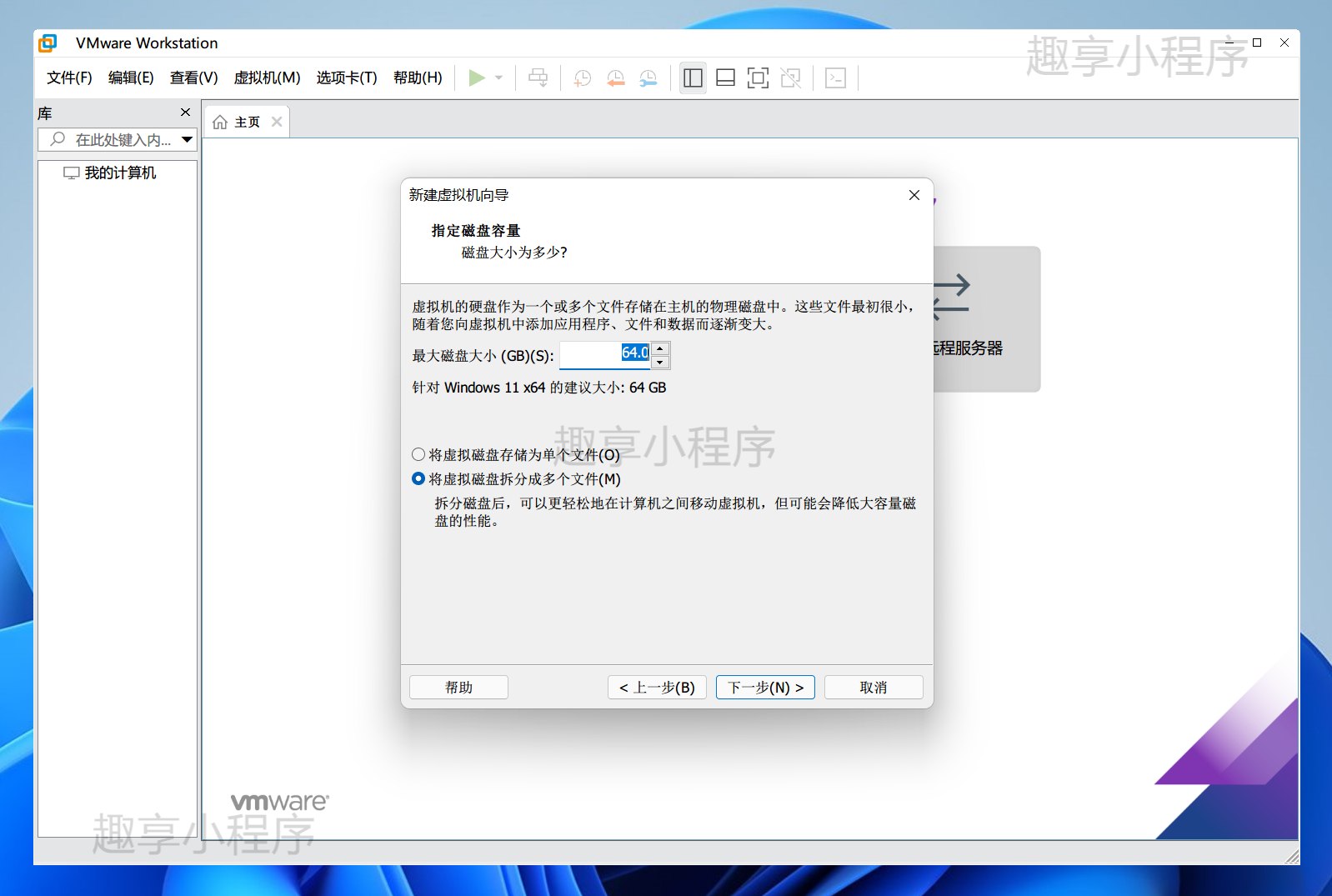The height and width of the screenshot is (896, 1332).
Task: Click the vmware logo at bottom of home page
Action: (x=280, y=802)
